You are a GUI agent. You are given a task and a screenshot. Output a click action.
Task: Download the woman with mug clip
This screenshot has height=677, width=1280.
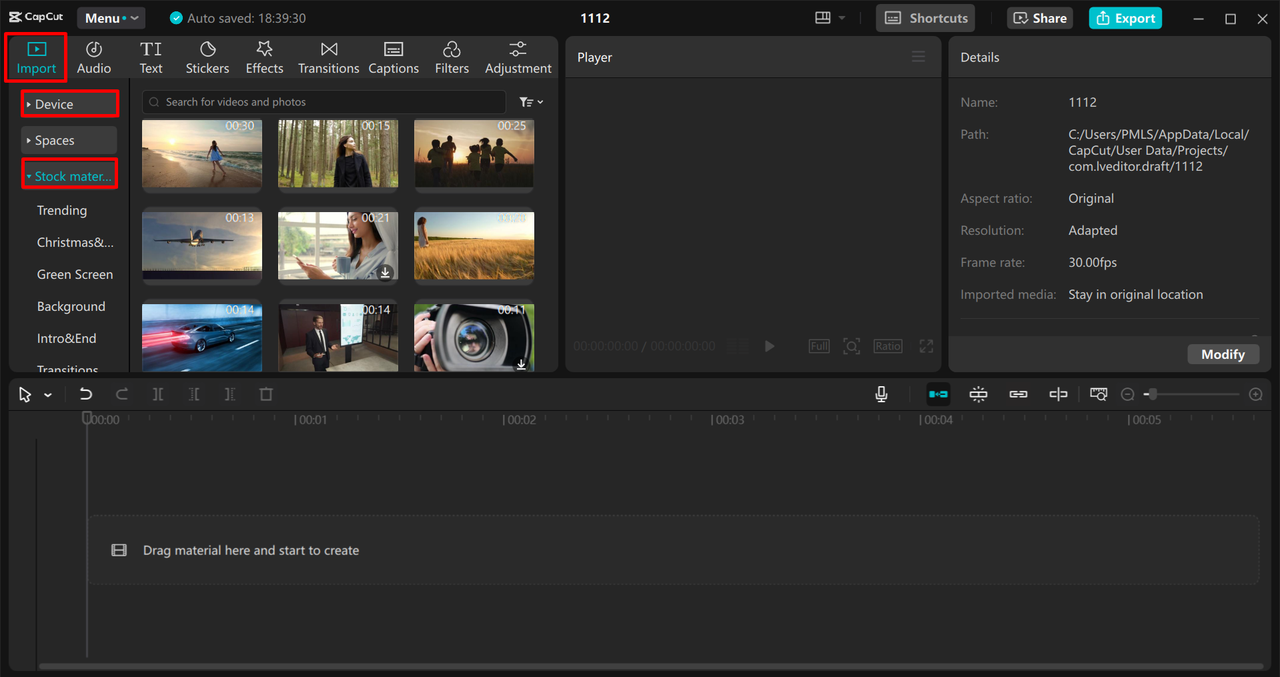pos(385,272)
